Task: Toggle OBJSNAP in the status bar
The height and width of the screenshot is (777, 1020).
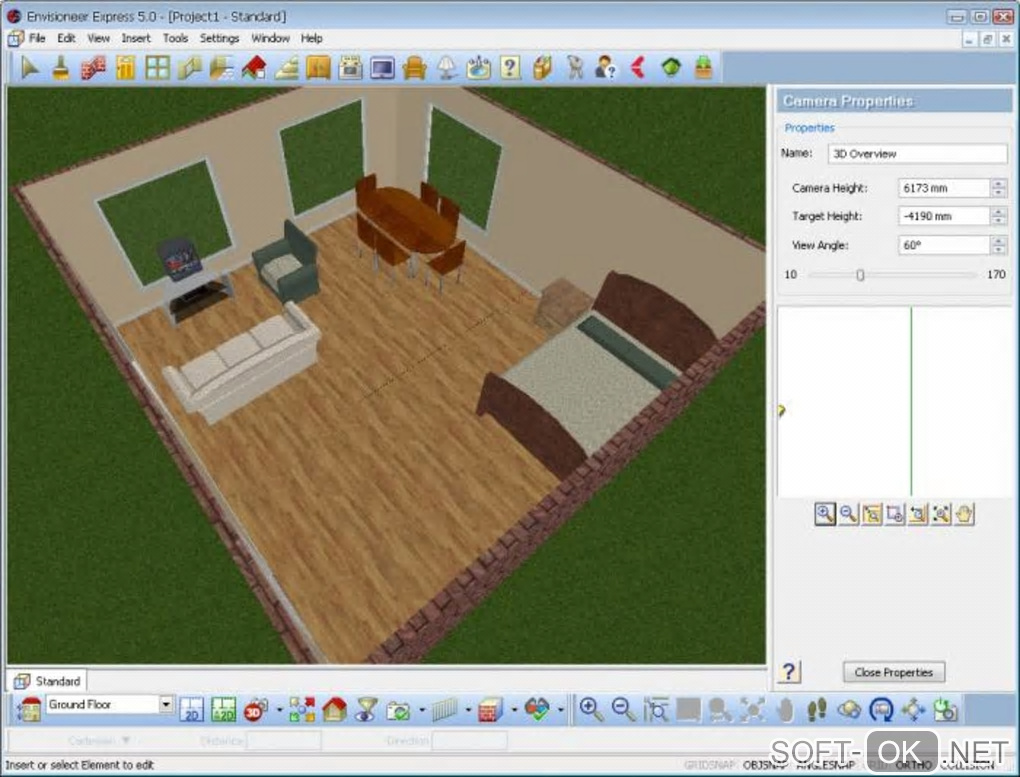Action: [x=765, y=765]
